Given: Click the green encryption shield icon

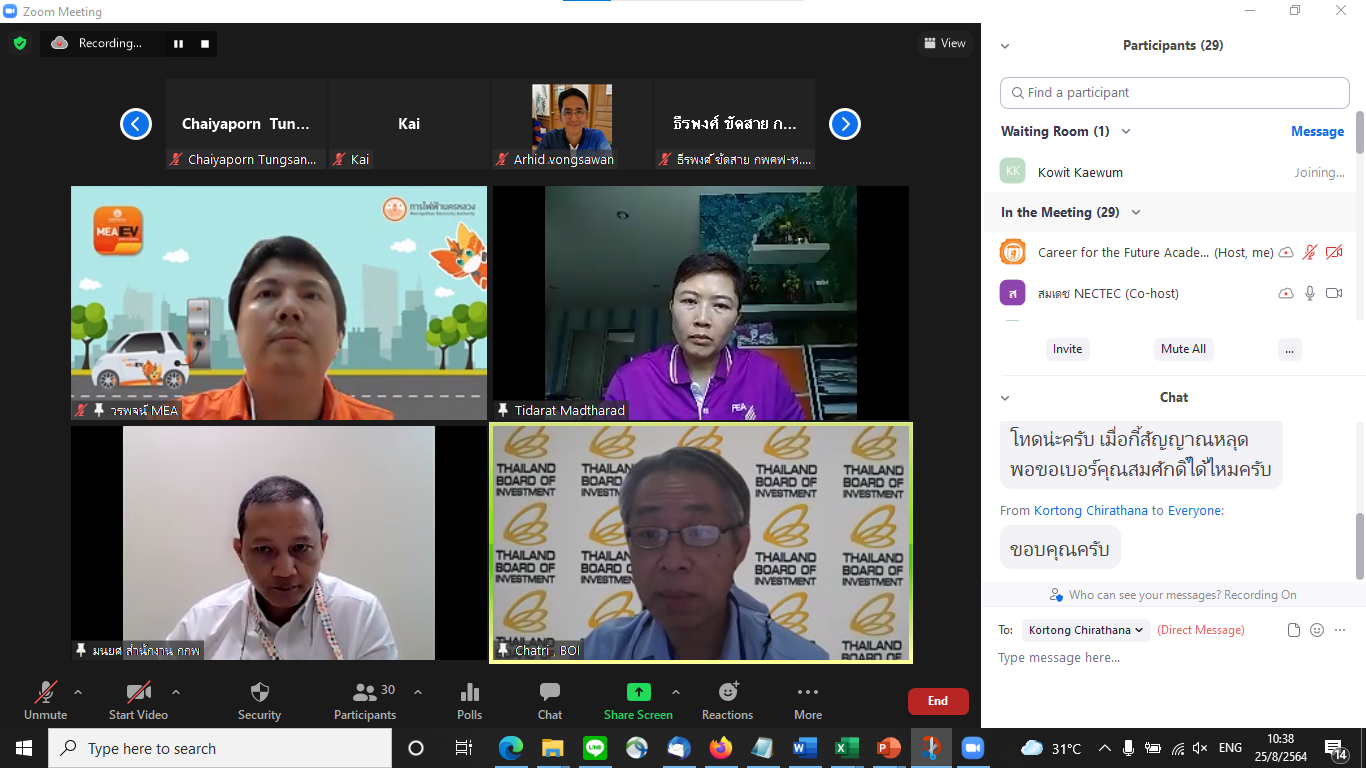Looking at the screenshot, I should [x=19, y=43].
